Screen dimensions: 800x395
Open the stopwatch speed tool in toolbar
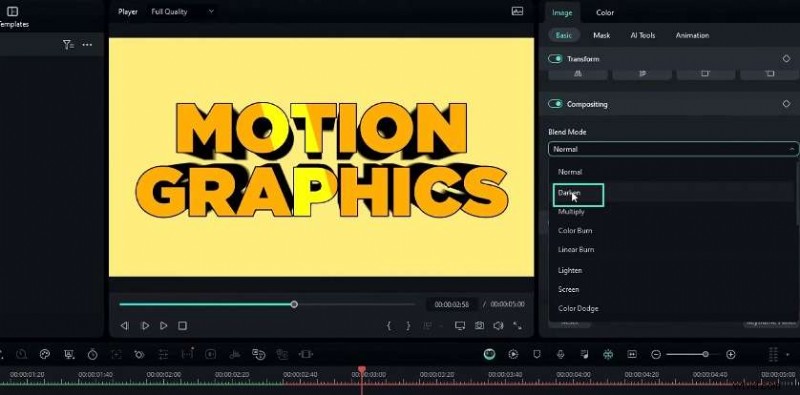coord(92,354)
